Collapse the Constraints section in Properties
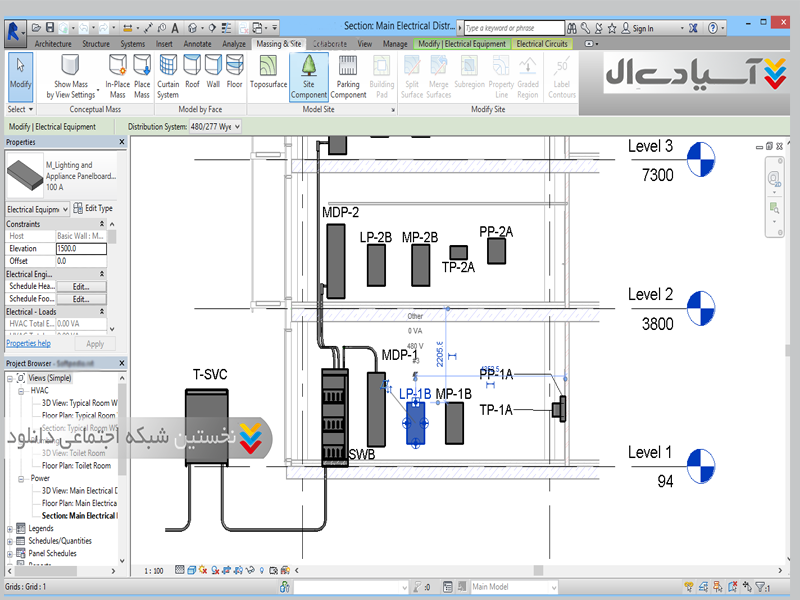The image size is (800, 600). (x=102, y=224)
